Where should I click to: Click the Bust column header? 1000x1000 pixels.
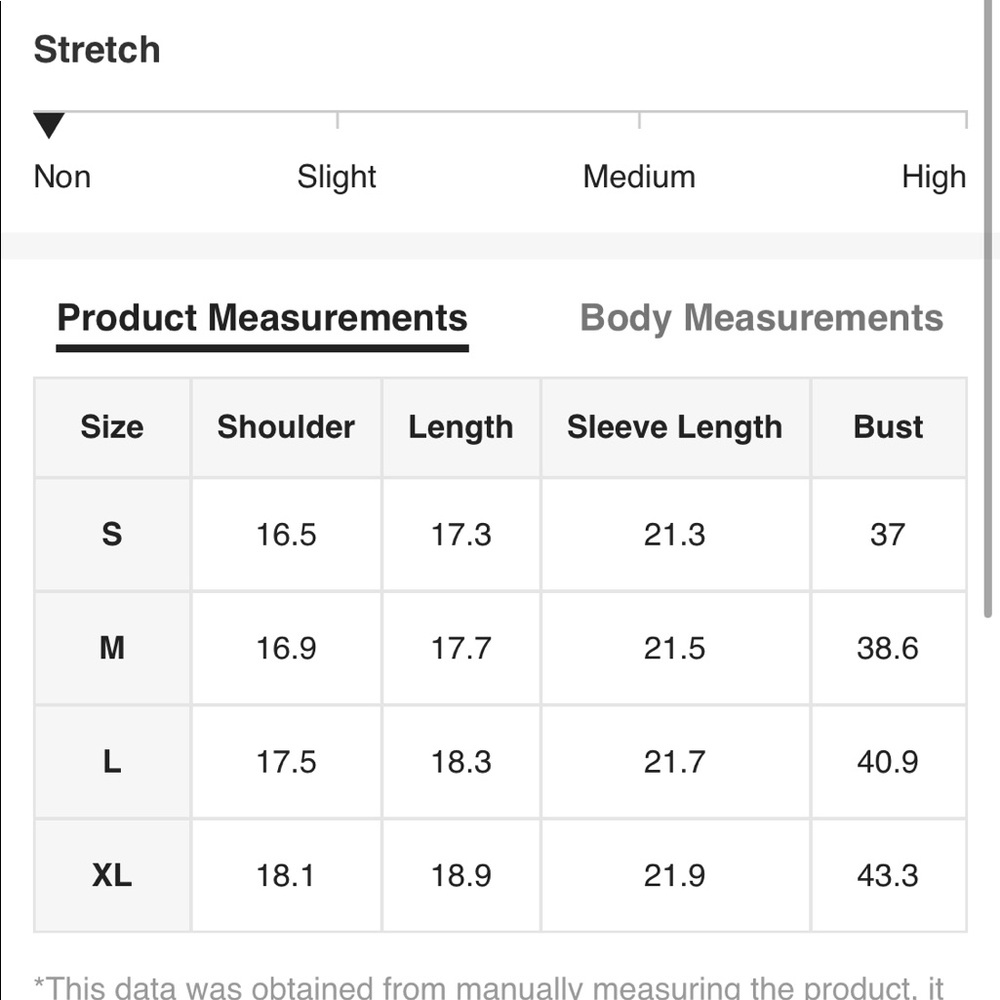coord(888,427)
